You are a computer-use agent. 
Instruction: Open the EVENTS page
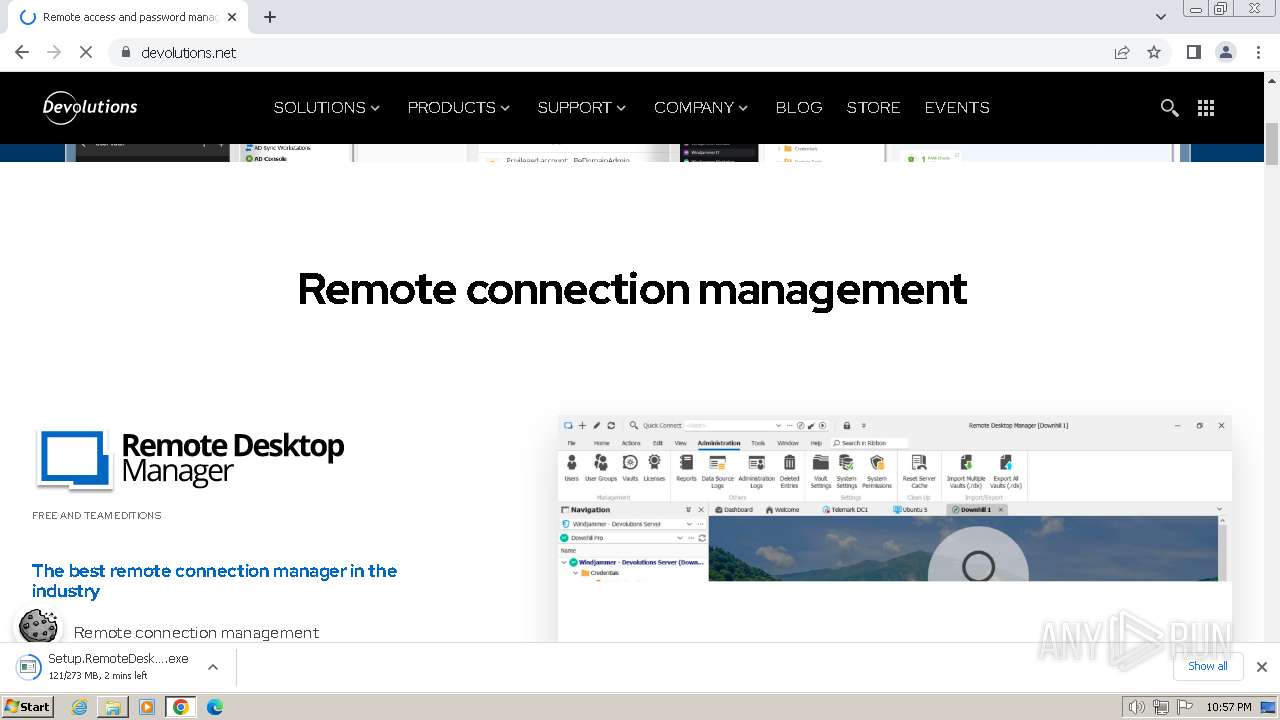pos(957,107)
